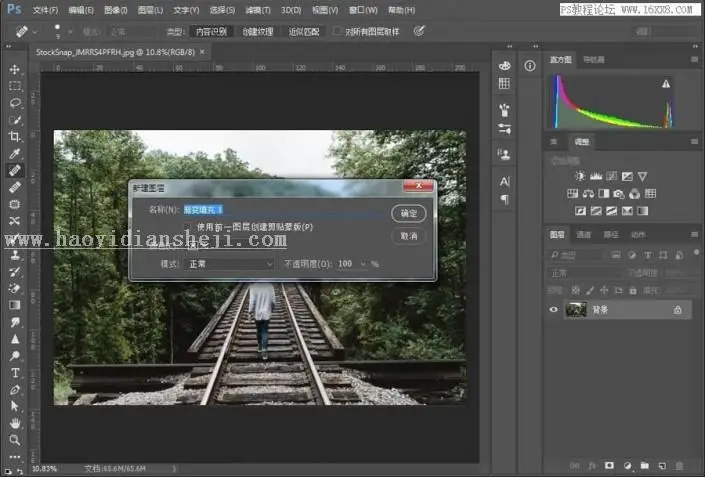
Task: Open the collapsed Swatches grid panel
Action: coord(504,83)
